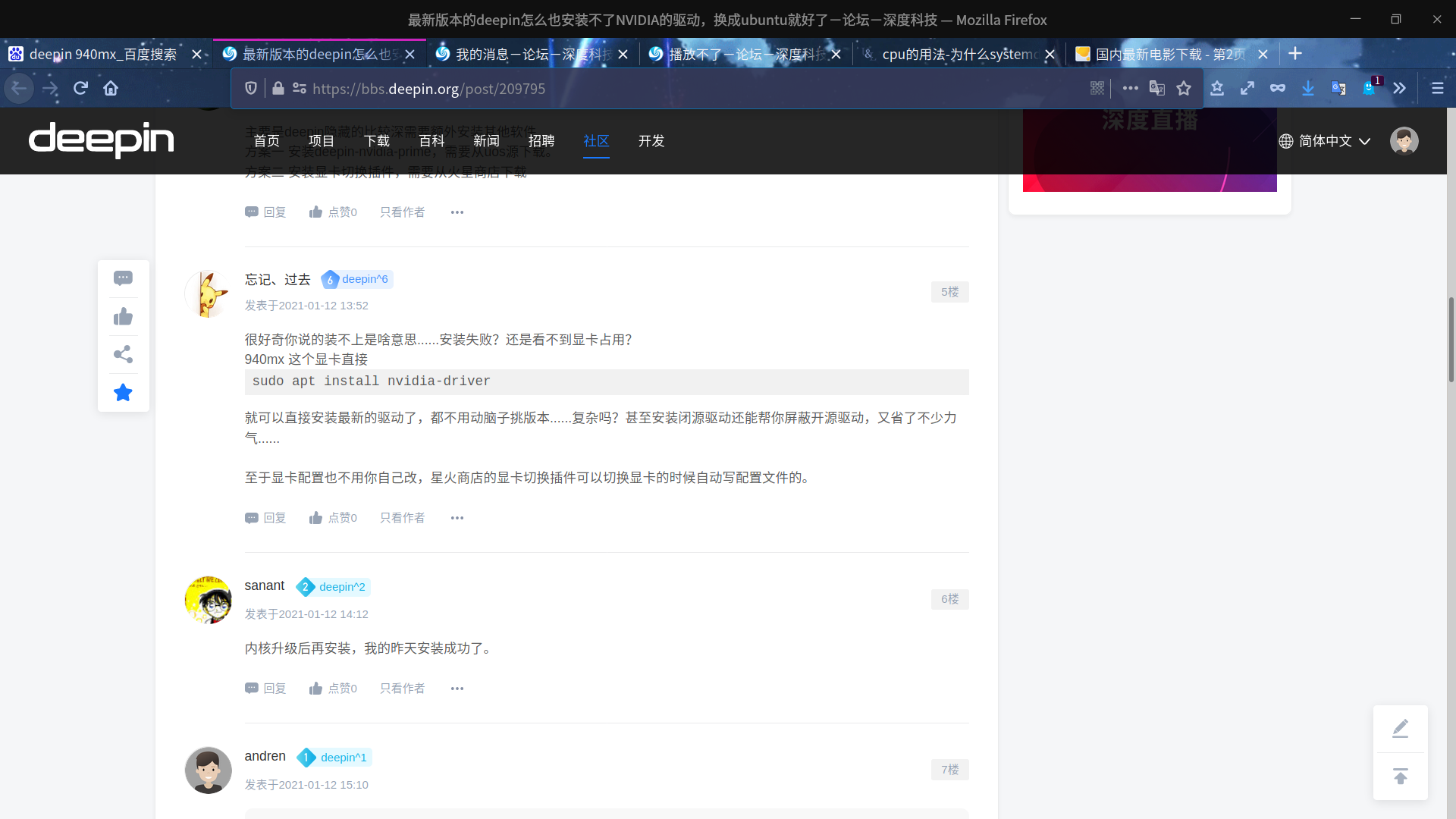Switch to 我的消息 browser tab

525,54
